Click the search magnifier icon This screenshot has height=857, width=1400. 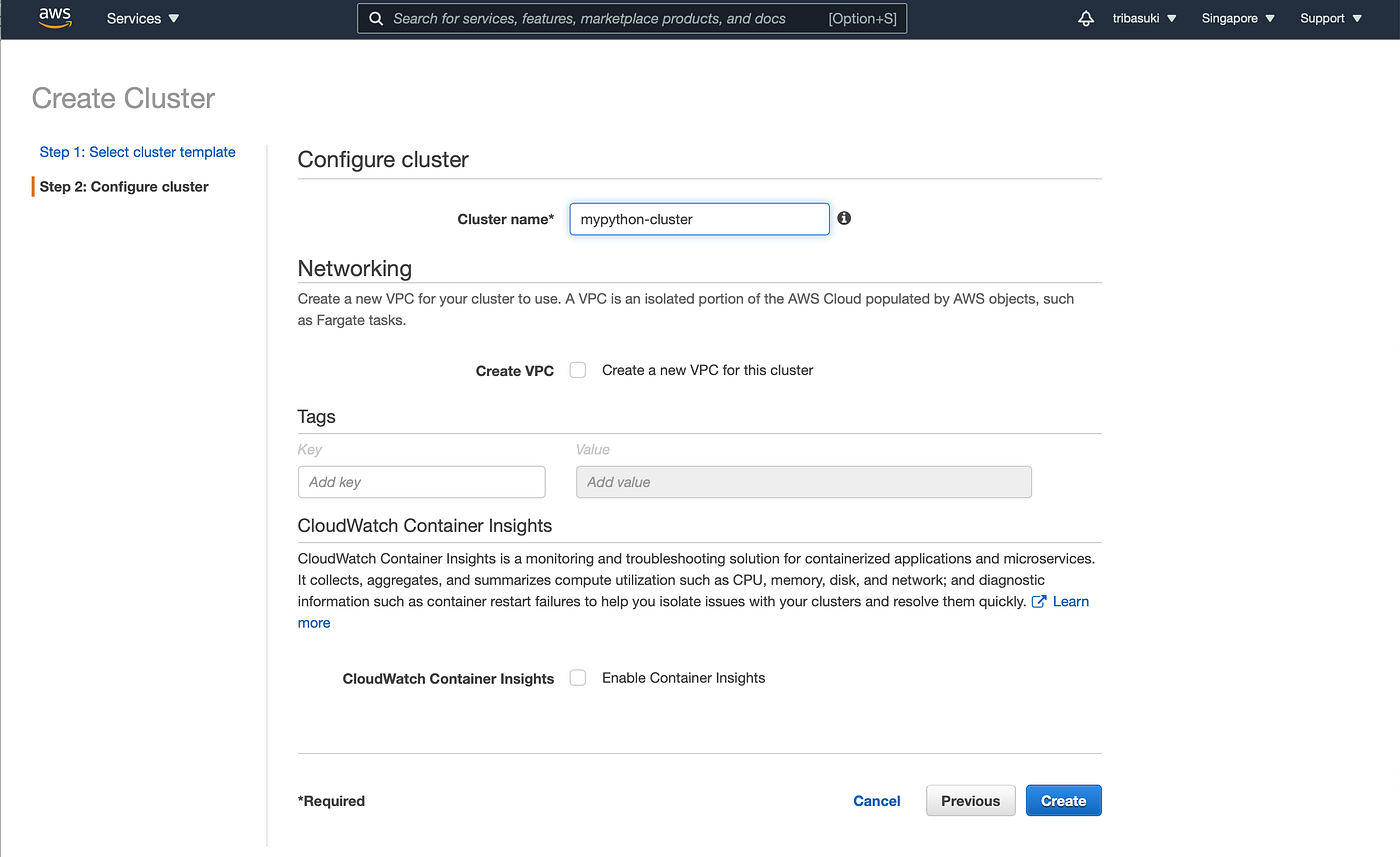(375, 18)
